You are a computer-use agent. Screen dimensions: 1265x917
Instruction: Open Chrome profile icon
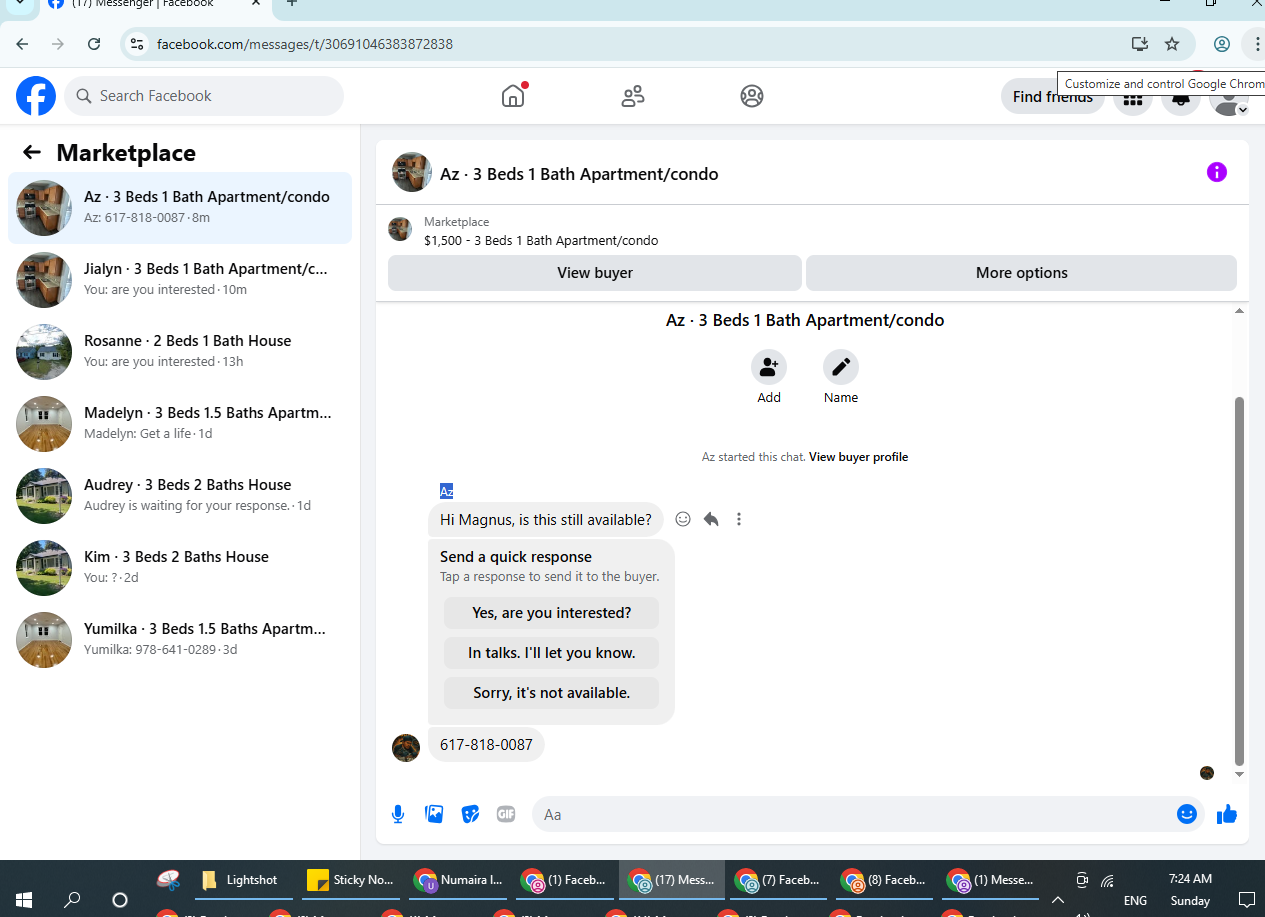(x=1222, y=44)
